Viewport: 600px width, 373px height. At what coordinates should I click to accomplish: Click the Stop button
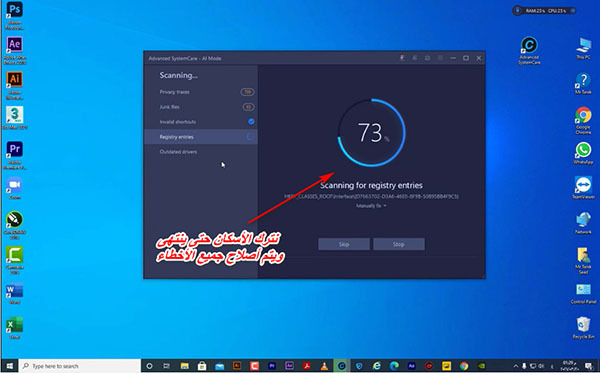point(399,244)
